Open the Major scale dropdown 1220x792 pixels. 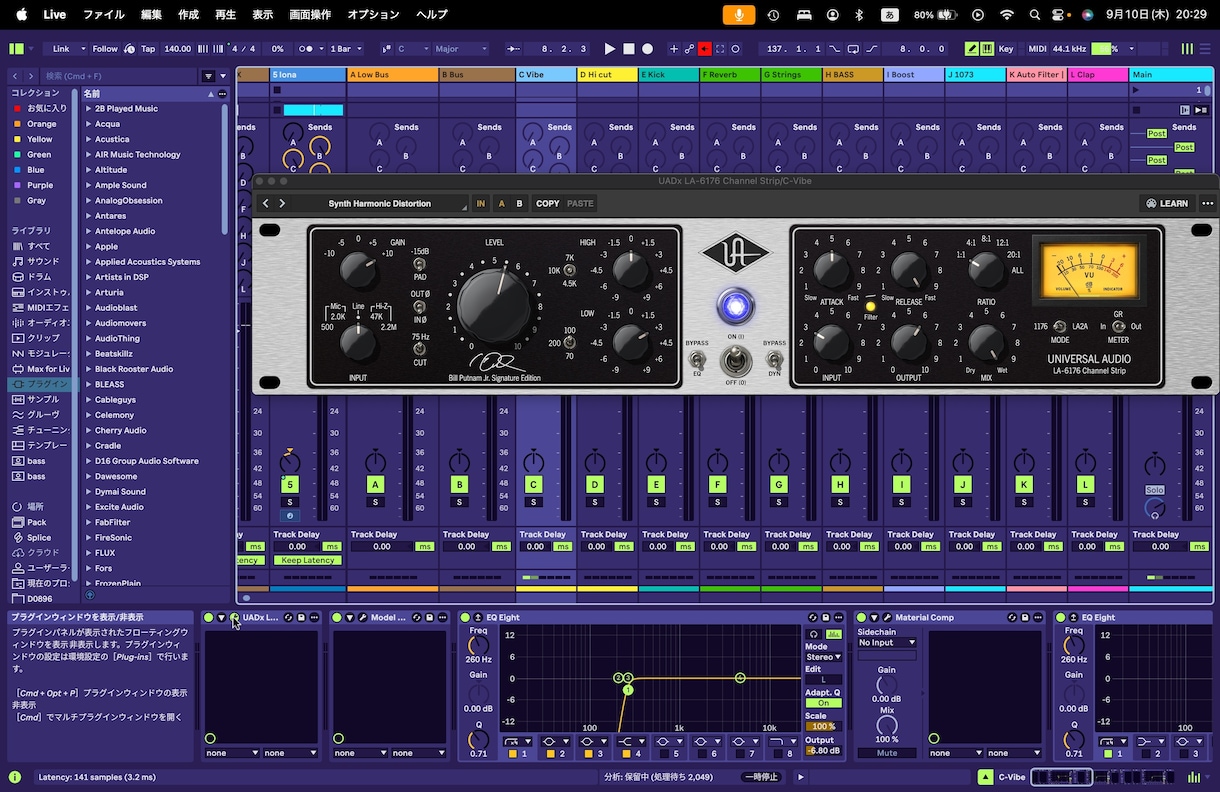(x=460, y=48)
